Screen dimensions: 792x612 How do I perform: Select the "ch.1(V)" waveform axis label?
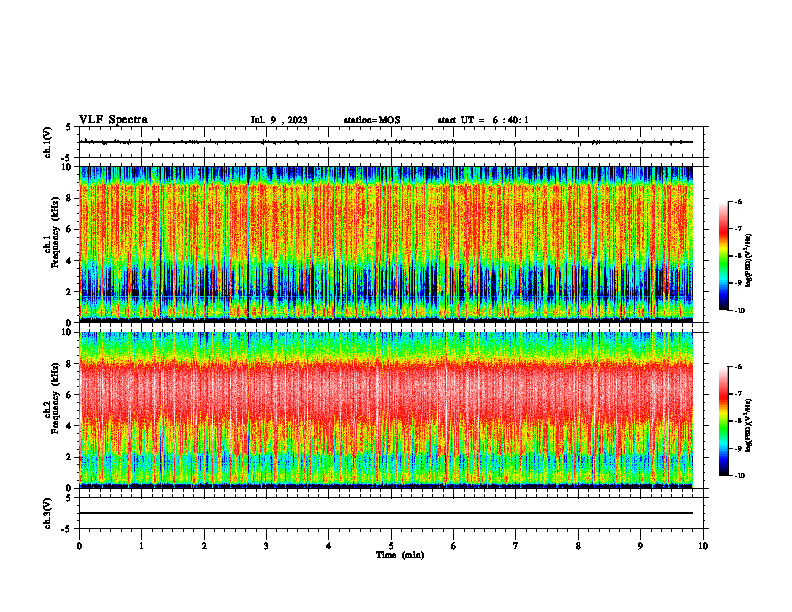point(48,142)
